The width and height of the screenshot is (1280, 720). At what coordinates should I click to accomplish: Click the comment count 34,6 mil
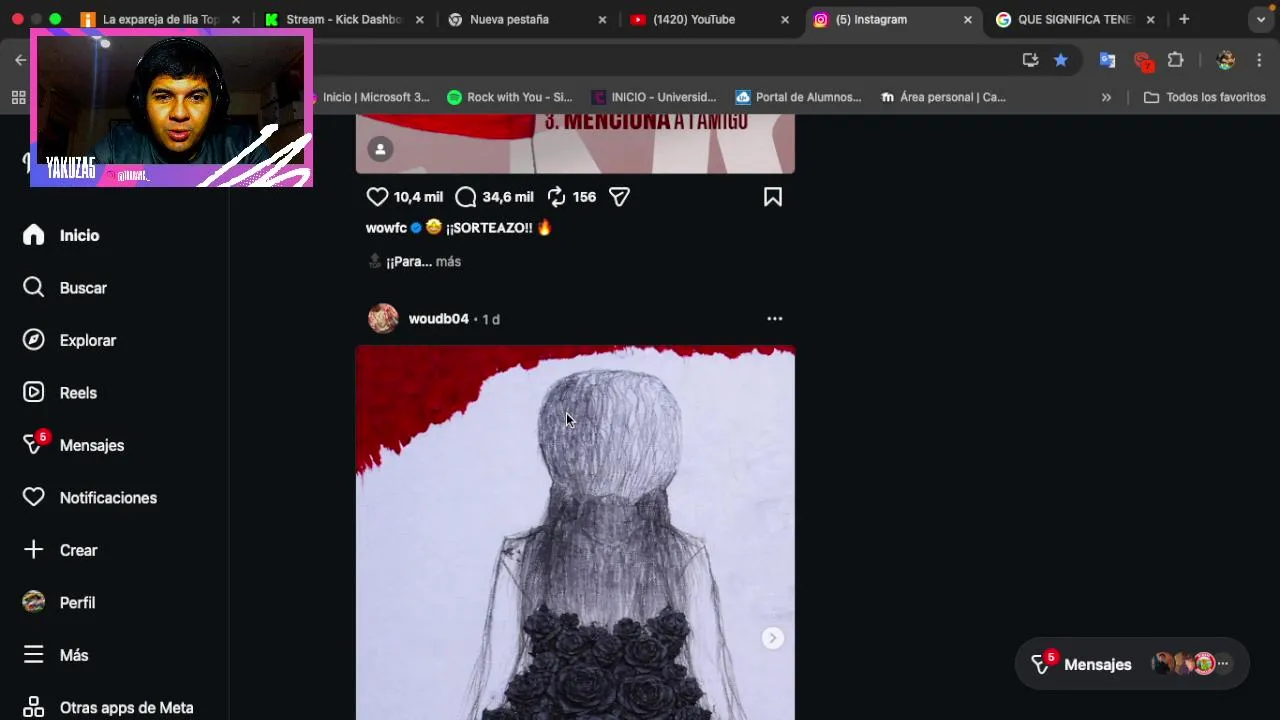point(508,197)
